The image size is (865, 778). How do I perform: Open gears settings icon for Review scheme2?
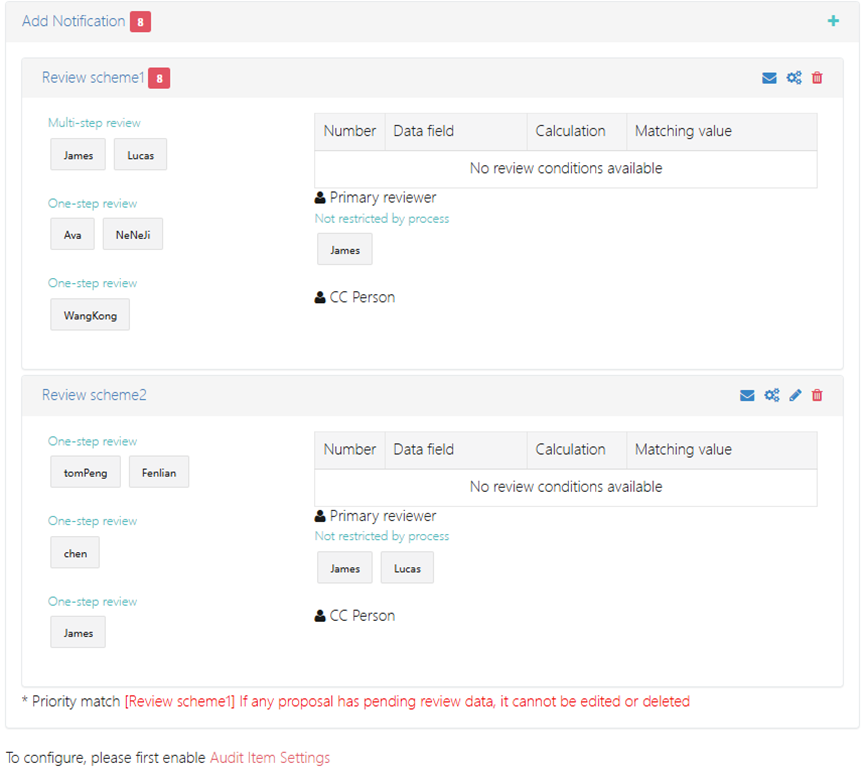click(x=772, y=395)
